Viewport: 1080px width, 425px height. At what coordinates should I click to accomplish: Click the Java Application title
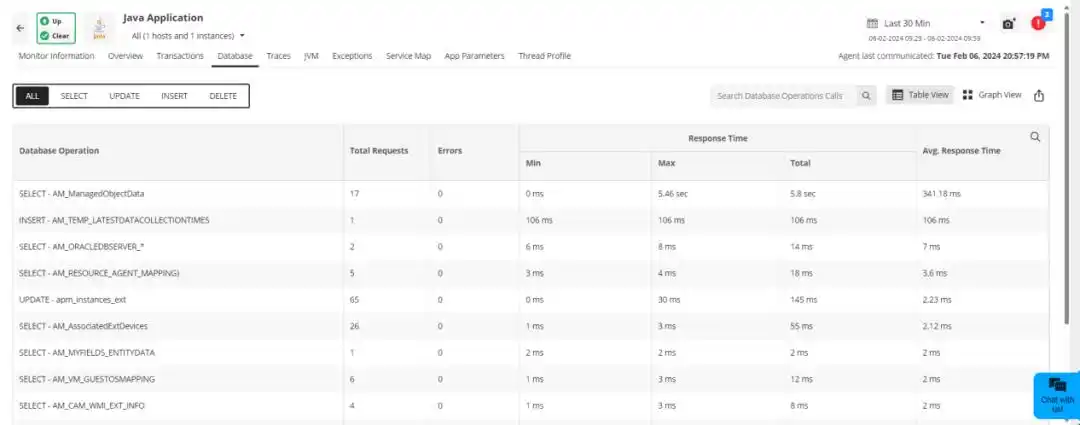[x=163, y=18]
